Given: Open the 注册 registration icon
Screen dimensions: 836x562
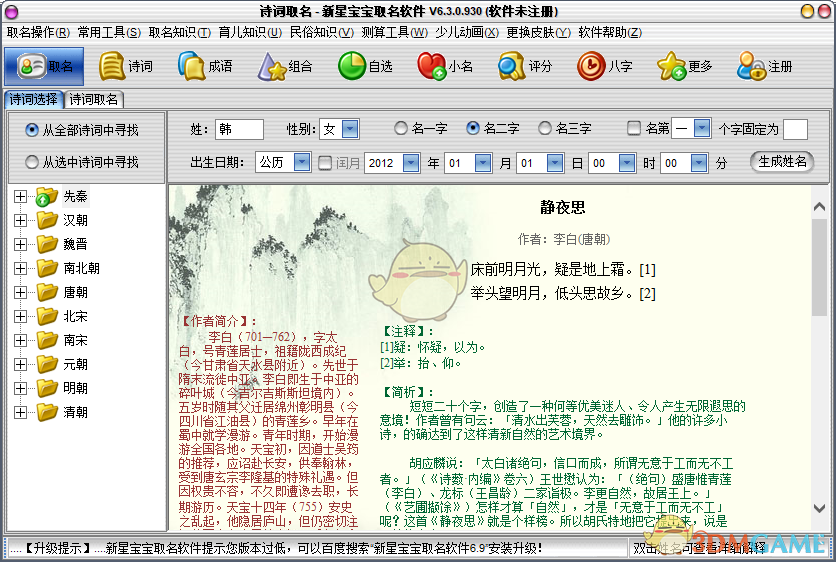Looking at the screenshot, I should (x=765, y=66).
